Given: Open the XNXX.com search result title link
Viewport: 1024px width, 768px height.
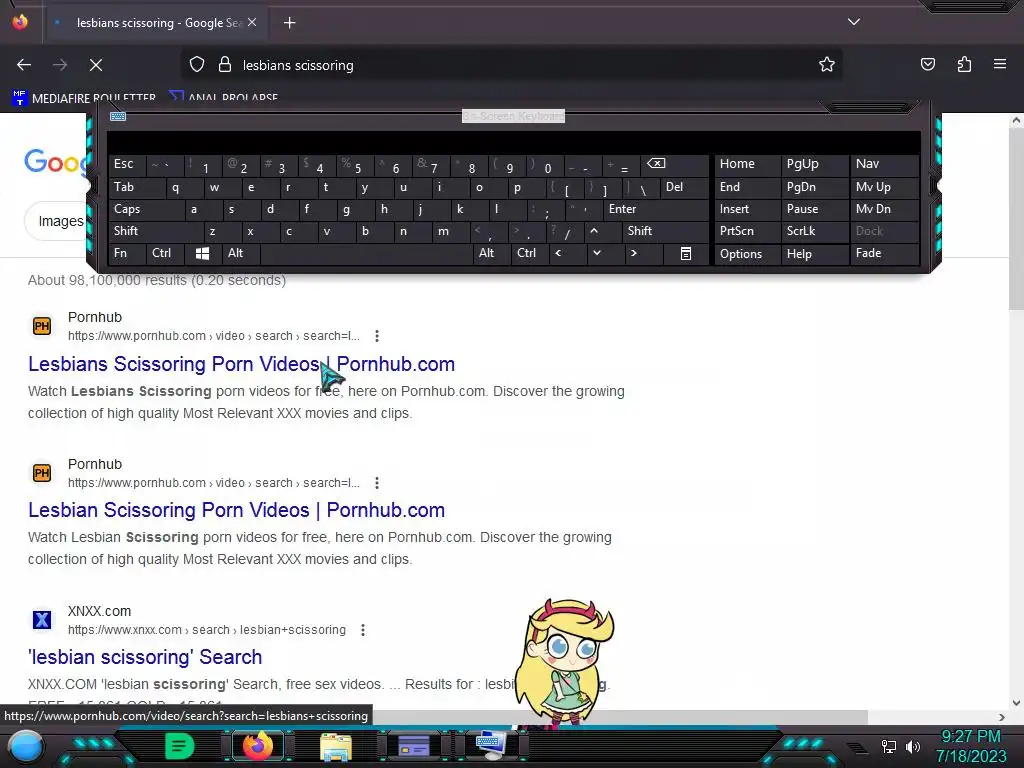Looking at the screenshot, I should pos(145,657).
